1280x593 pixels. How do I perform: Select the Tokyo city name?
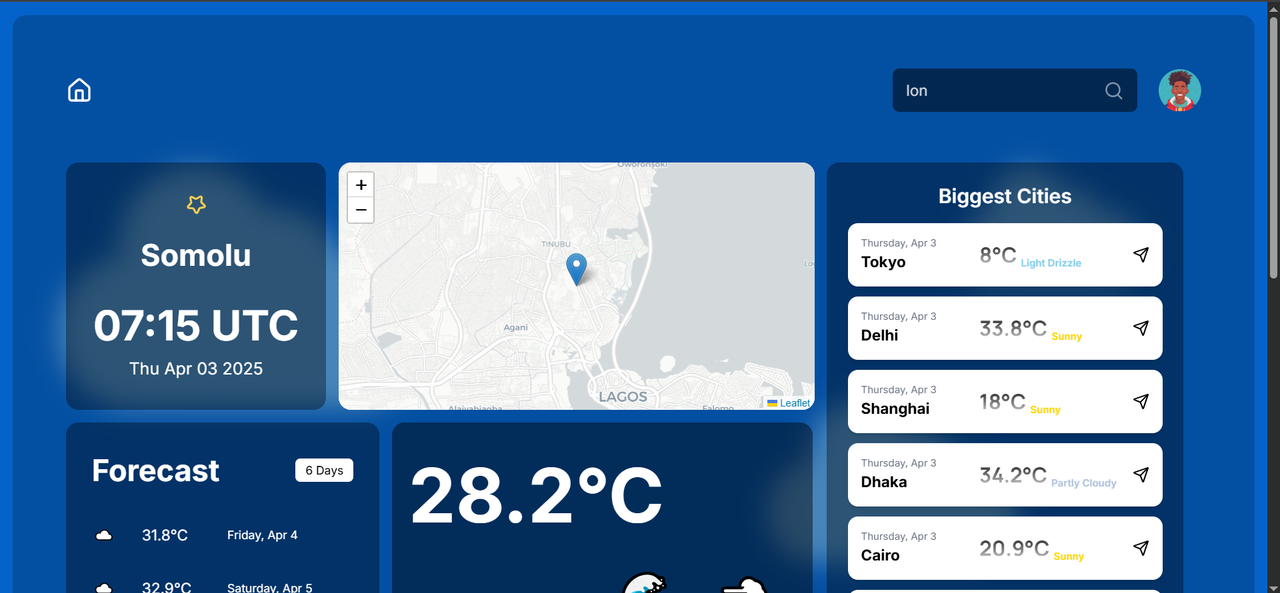pyautogui.click(x=883, y=262)
